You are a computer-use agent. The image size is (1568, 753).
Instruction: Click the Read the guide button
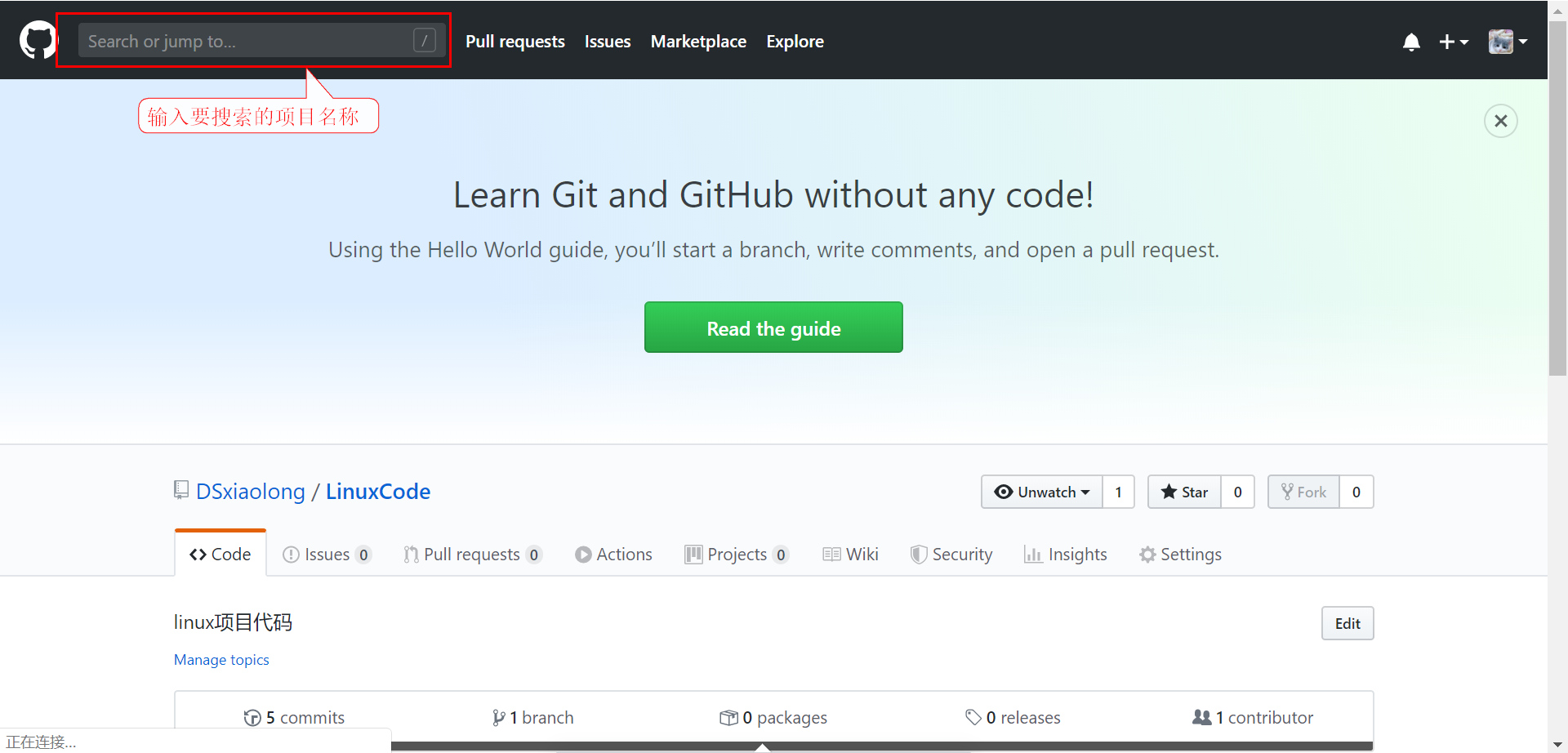point(773,327)
